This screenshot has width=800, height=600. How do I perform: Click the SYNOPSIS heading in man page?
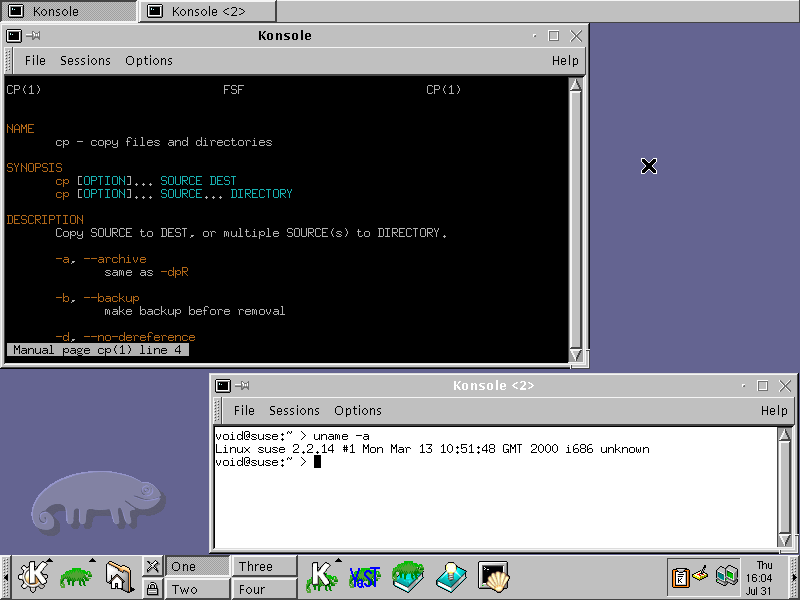[x=34, y=167]
